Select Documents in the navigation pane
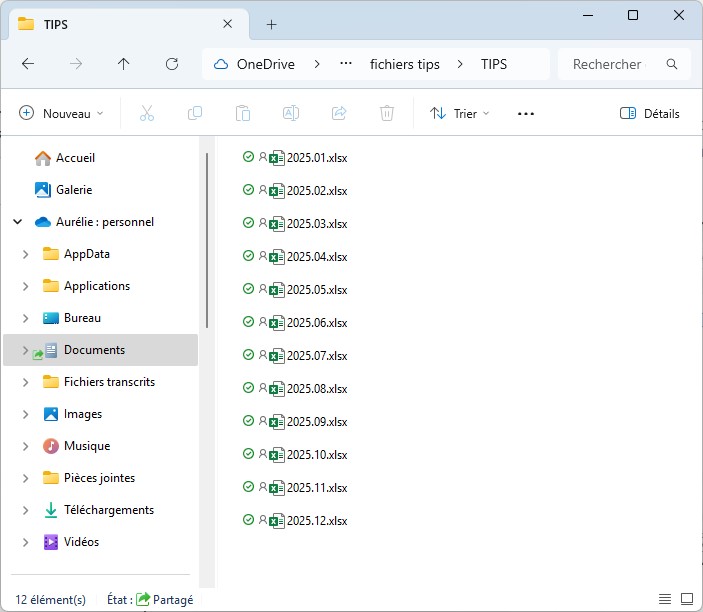703x612 pixels. tap(100, 350)
